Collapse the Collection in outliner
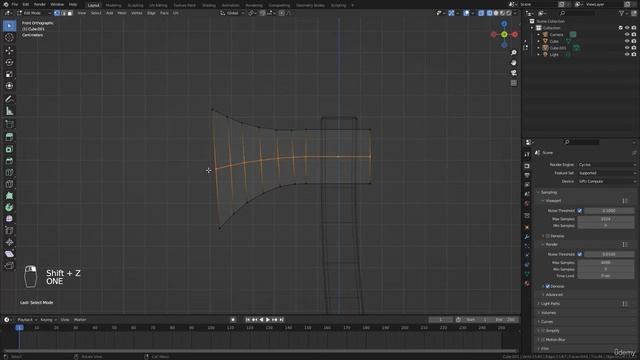Screen dimensions: 640x360 [532, 28]
